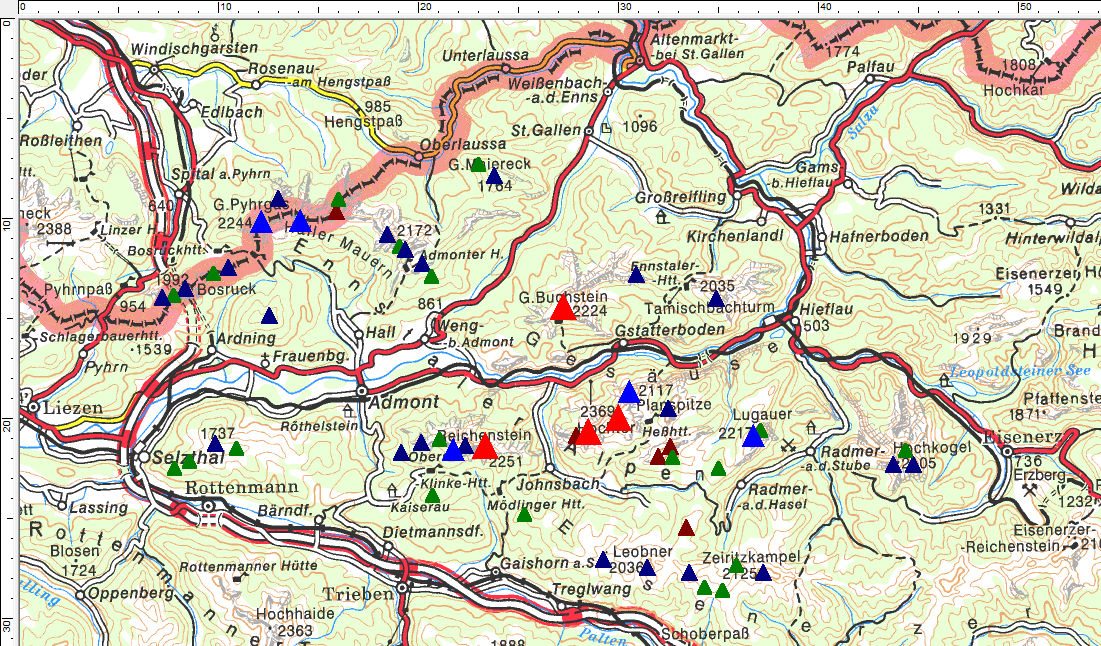This screenshot has height=646, width=1101.
Task: Click the large red triangle at G.Buchstein
Action: [563, 308]
